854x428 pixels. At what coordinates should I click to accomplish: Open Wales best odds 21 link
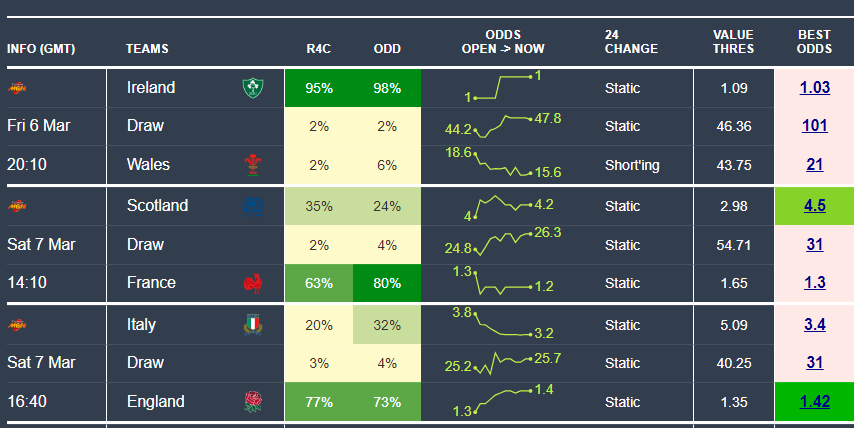(814, 165)
